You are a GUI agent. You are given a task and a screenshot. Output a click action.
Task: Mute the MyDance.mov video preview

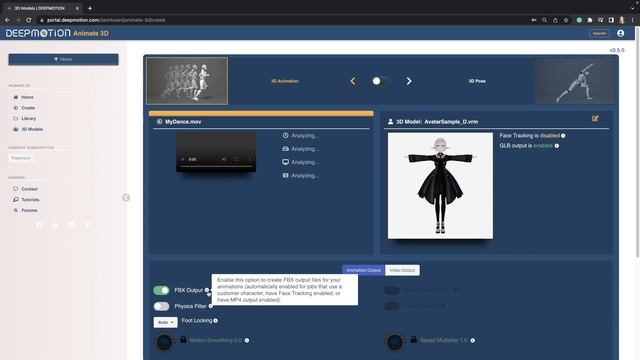224,159
